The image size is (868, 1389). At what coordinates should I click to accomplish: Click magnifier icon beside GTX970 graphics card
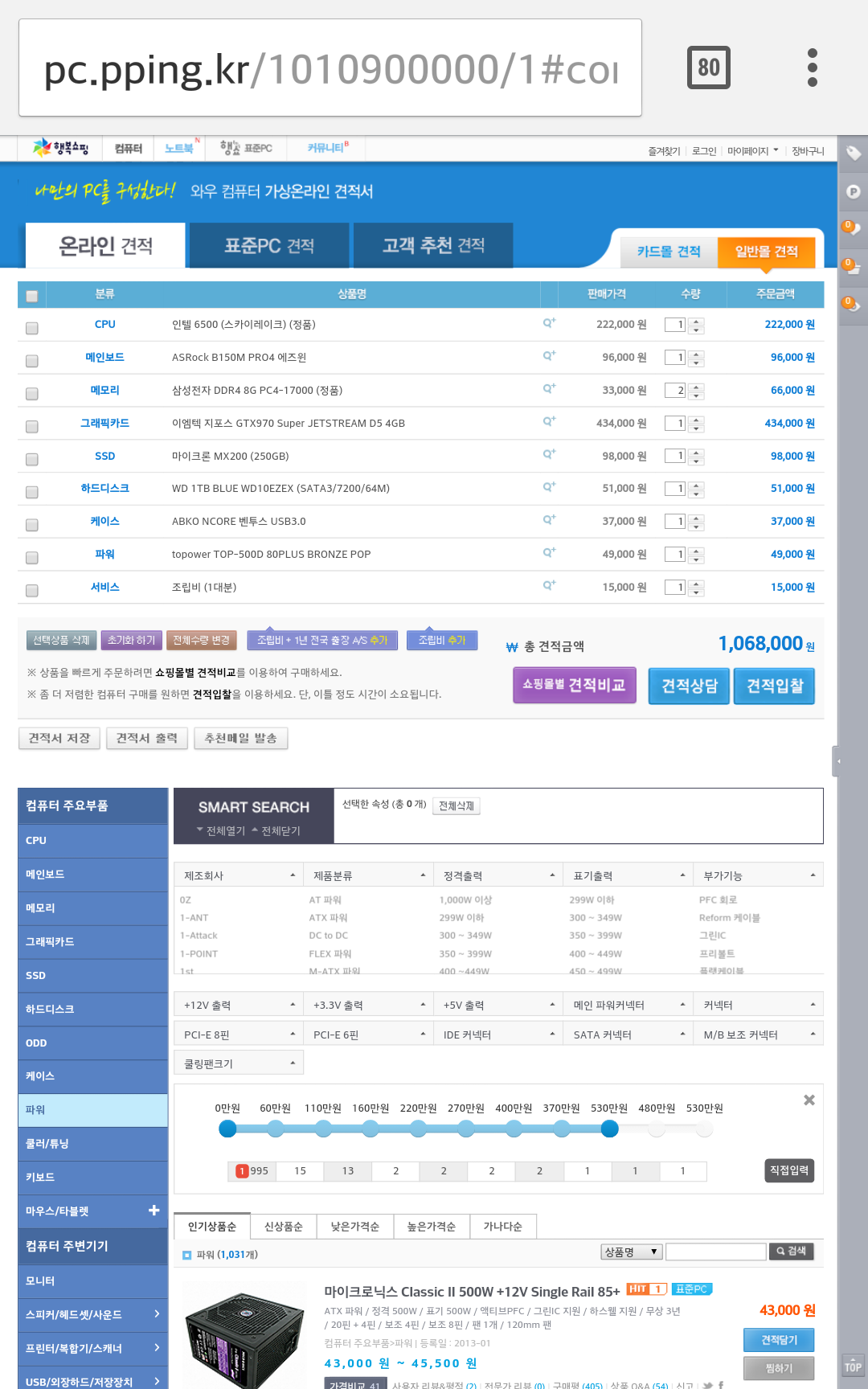point(549,422)
